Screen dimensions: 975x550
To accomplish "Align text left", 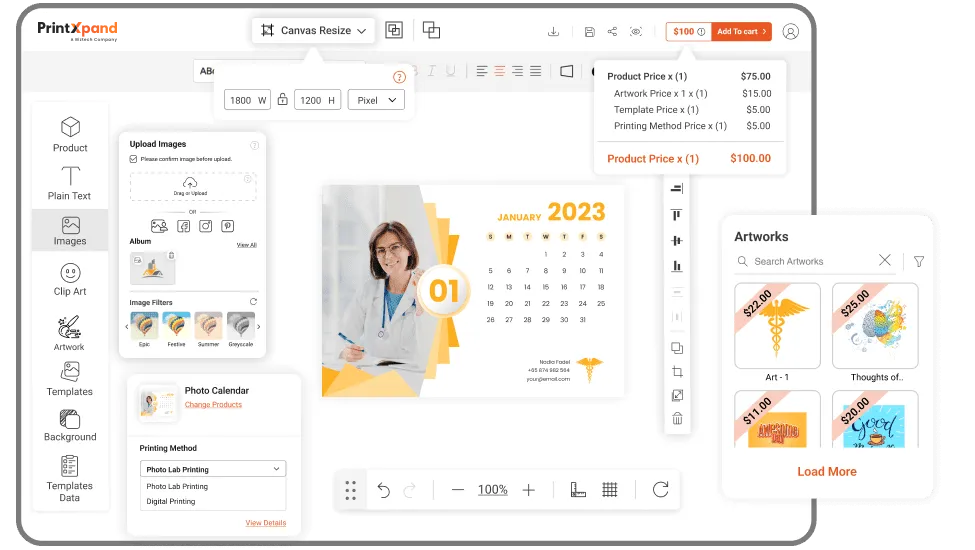I will [482, 71].
